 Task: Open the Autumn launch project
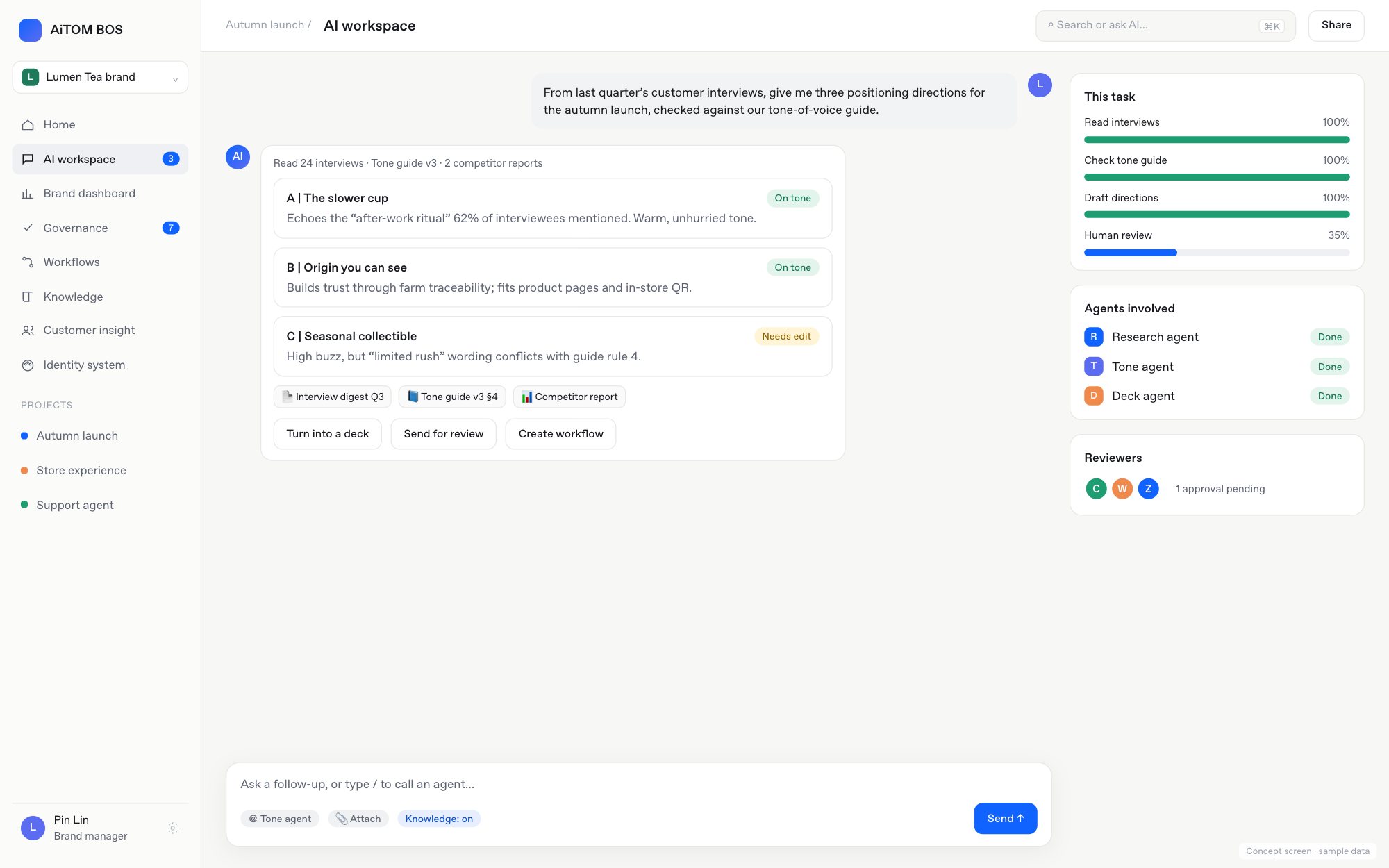100,436
